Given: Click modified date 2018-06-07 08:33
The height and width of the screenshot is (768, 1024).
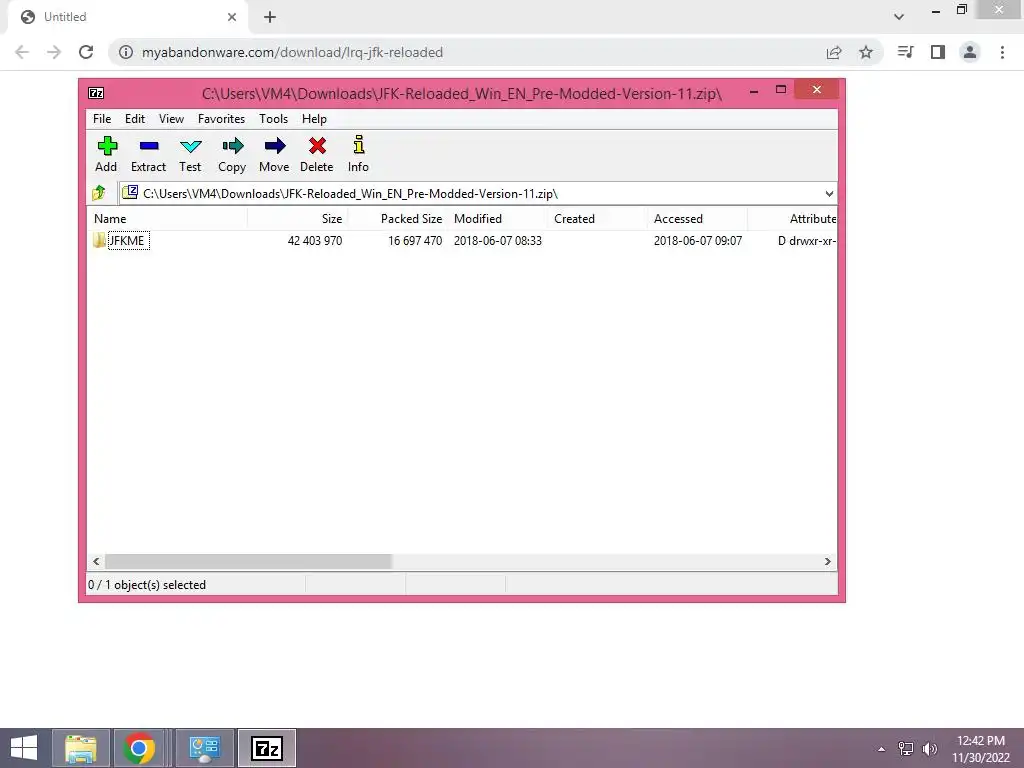Looking at the screenshot, I should [x=498, y=240].
